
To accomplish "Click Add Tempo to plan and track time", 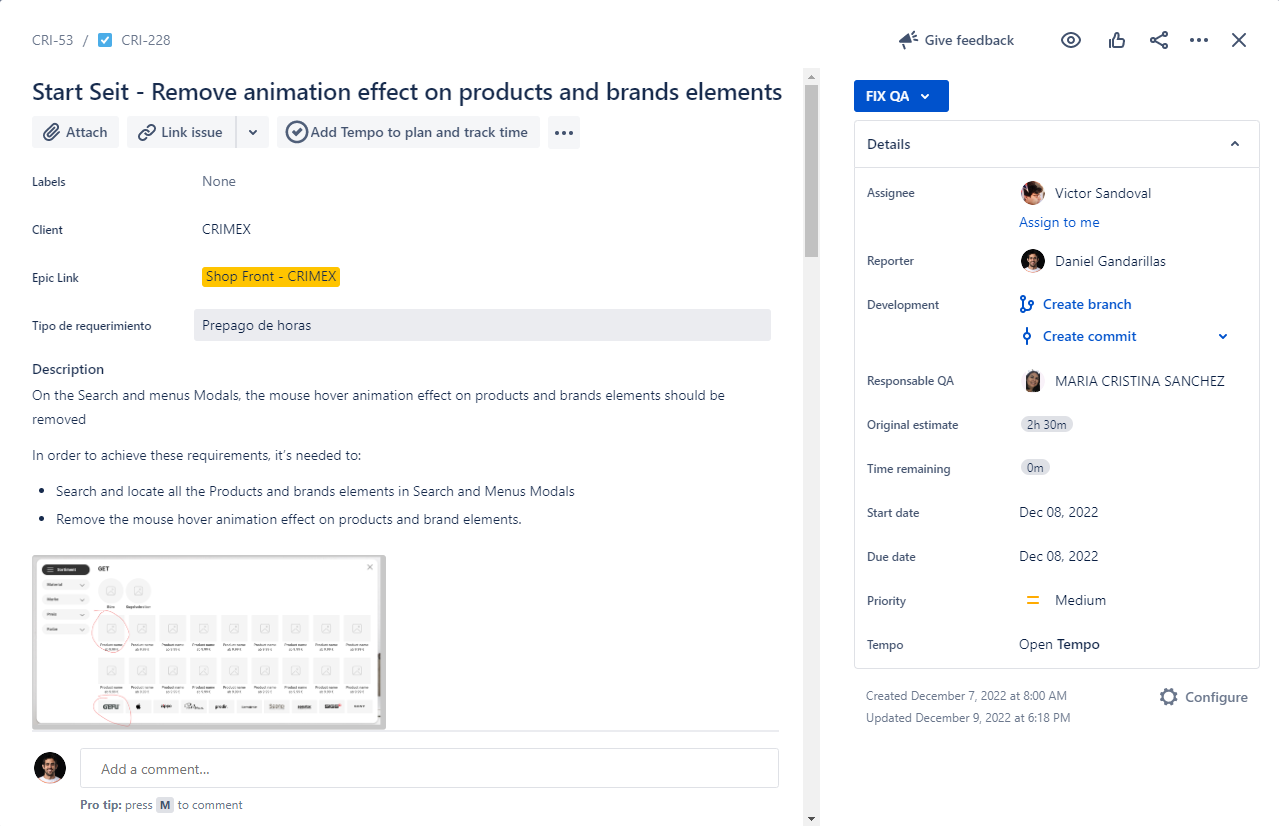I will point(408,132).
